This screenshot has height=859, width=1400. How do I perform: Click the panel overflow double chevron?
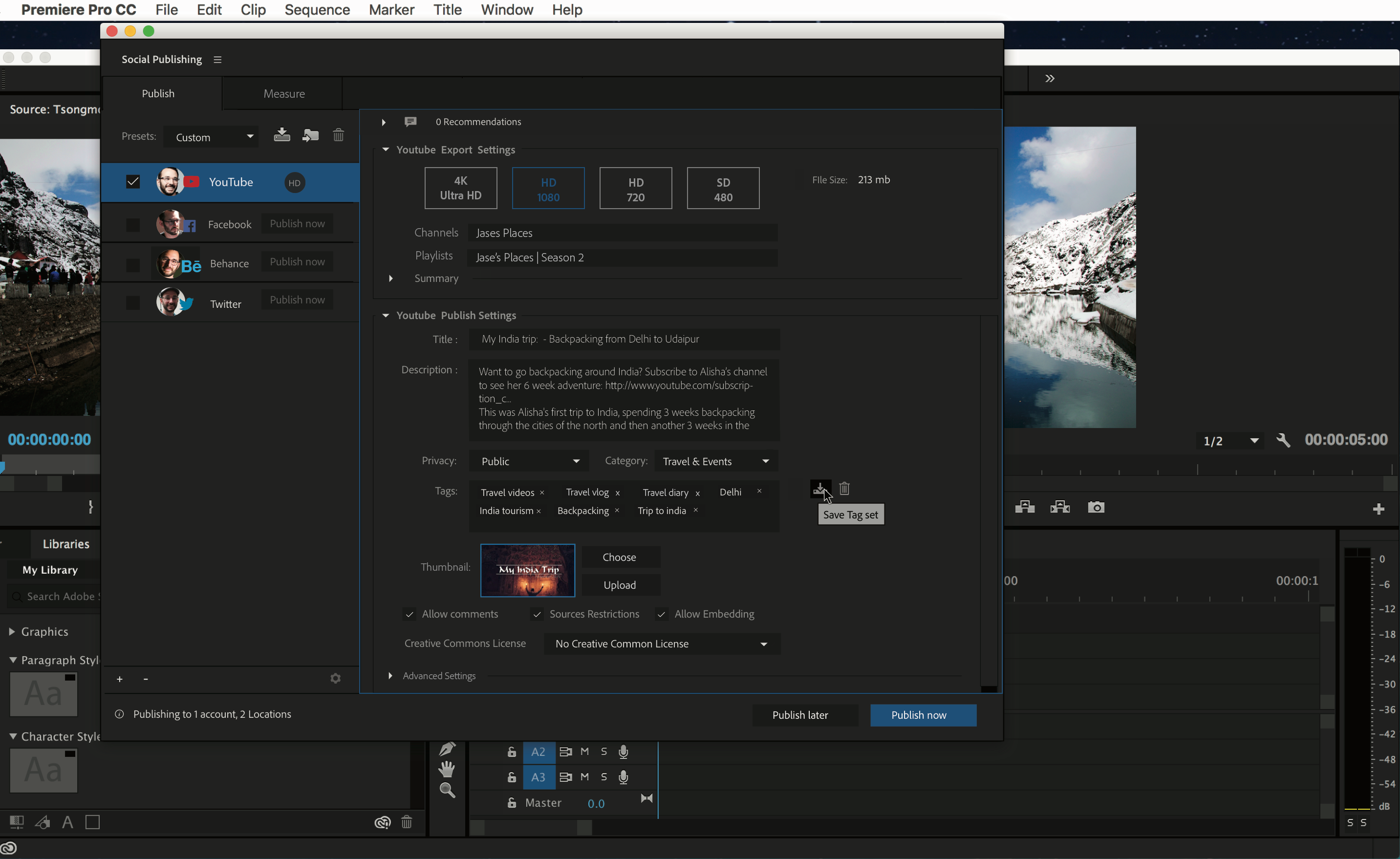(x=1050, y=78)
